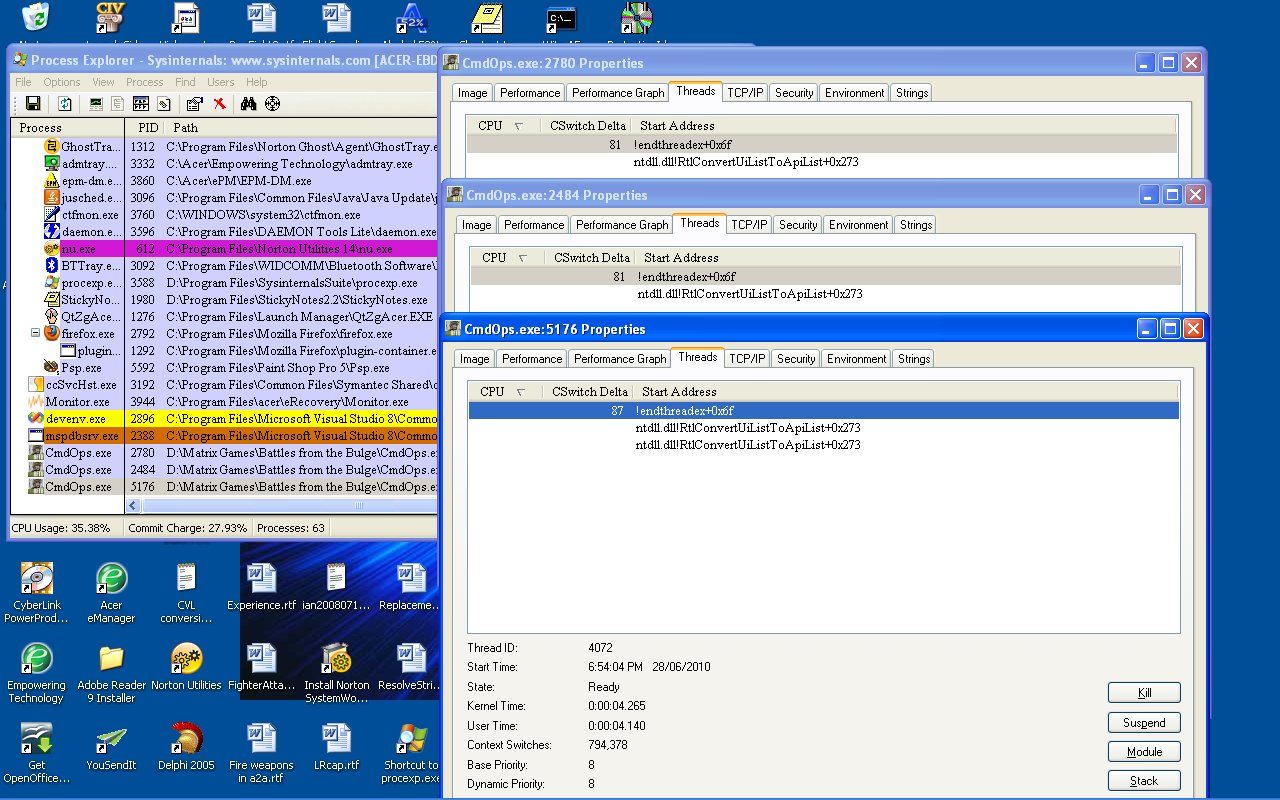Sort by CPU column in CmdOps.exe:5176 window

point(492,392)
